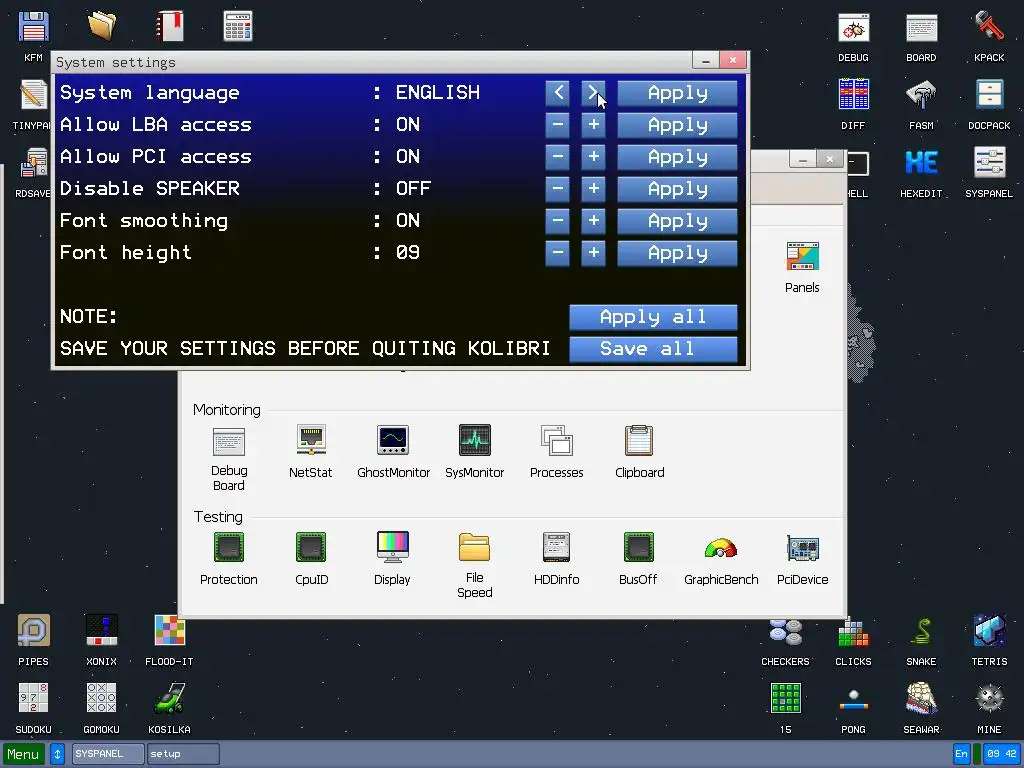
Task: Click minus for Disable SPEAKER
Action: [x=558, y=189]
